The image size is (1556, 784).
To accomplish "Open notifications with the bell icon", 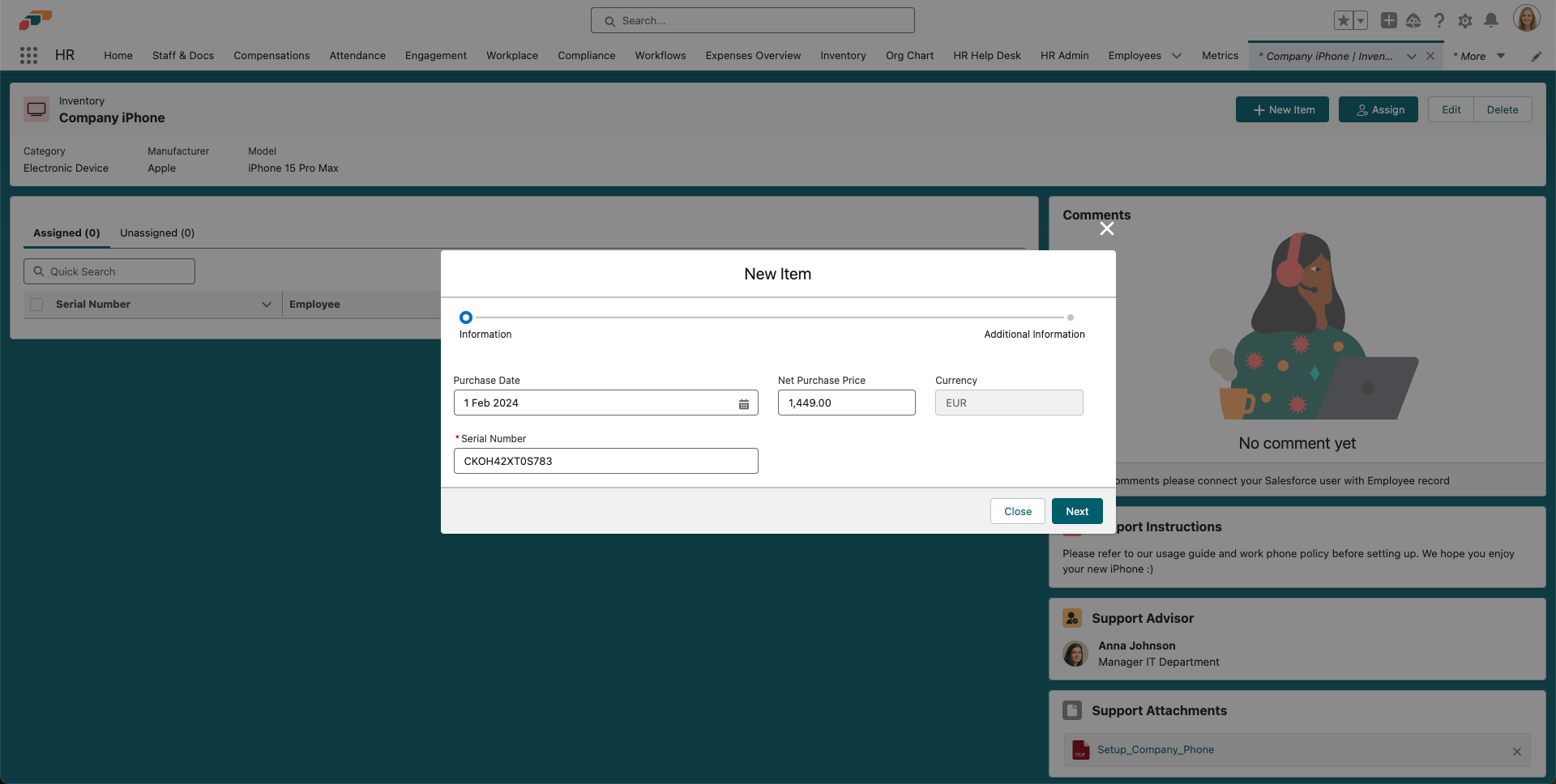I will point(1491,20).
